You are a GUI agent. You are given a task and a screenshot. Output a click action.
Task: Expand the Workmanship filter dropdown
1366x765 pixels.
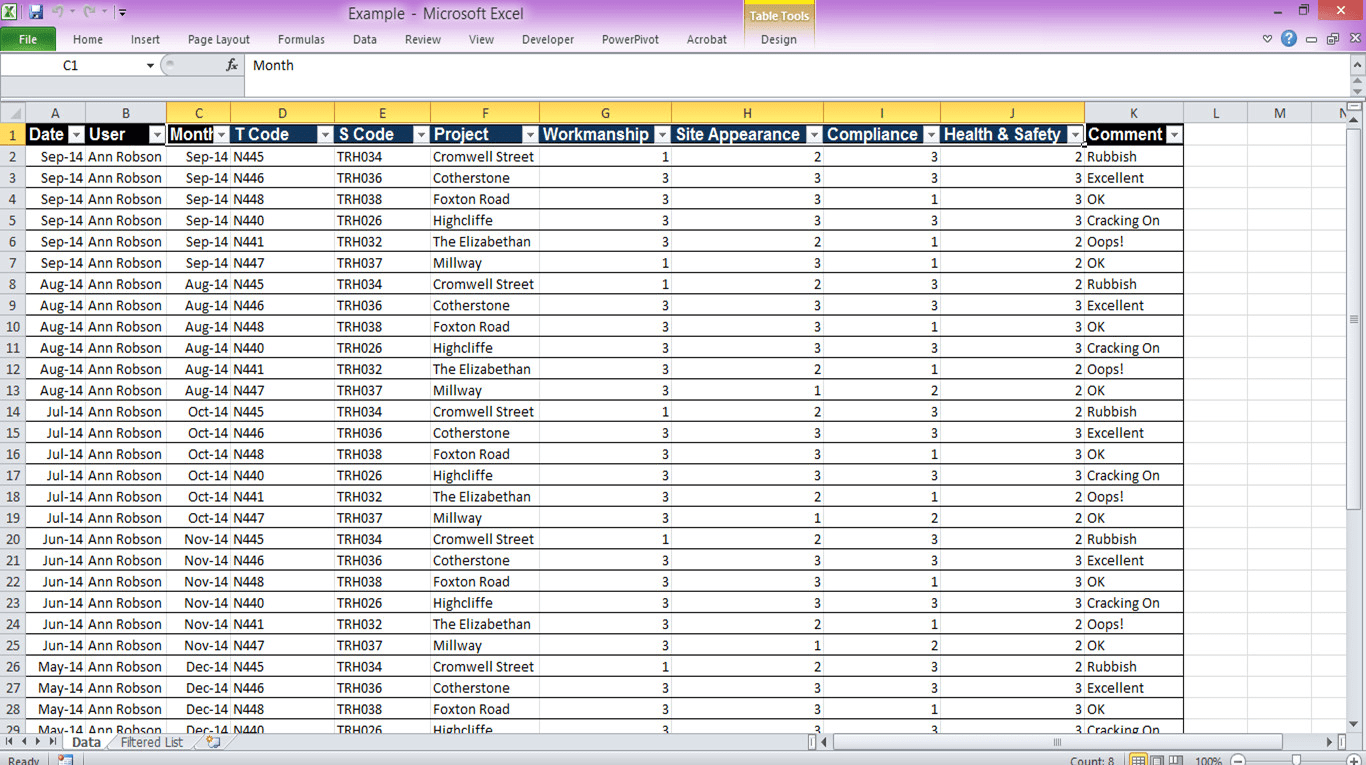662,134
